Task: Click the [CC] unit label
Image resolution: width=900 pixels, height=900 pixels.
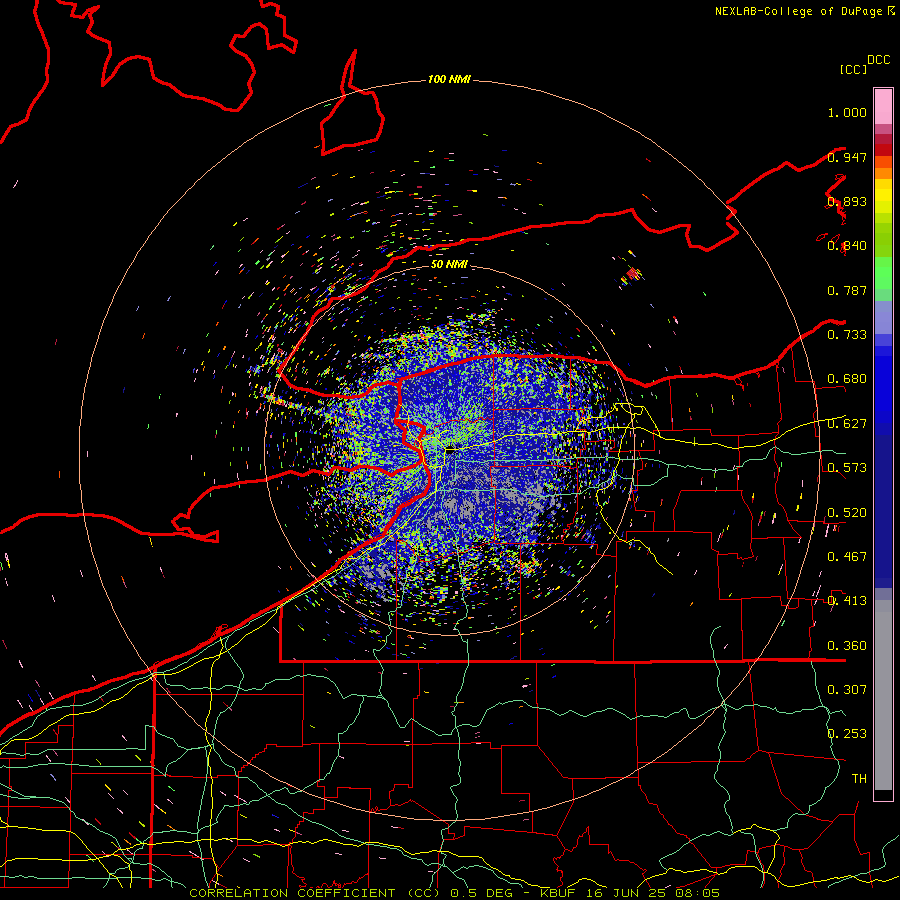Action: point(853,69)
